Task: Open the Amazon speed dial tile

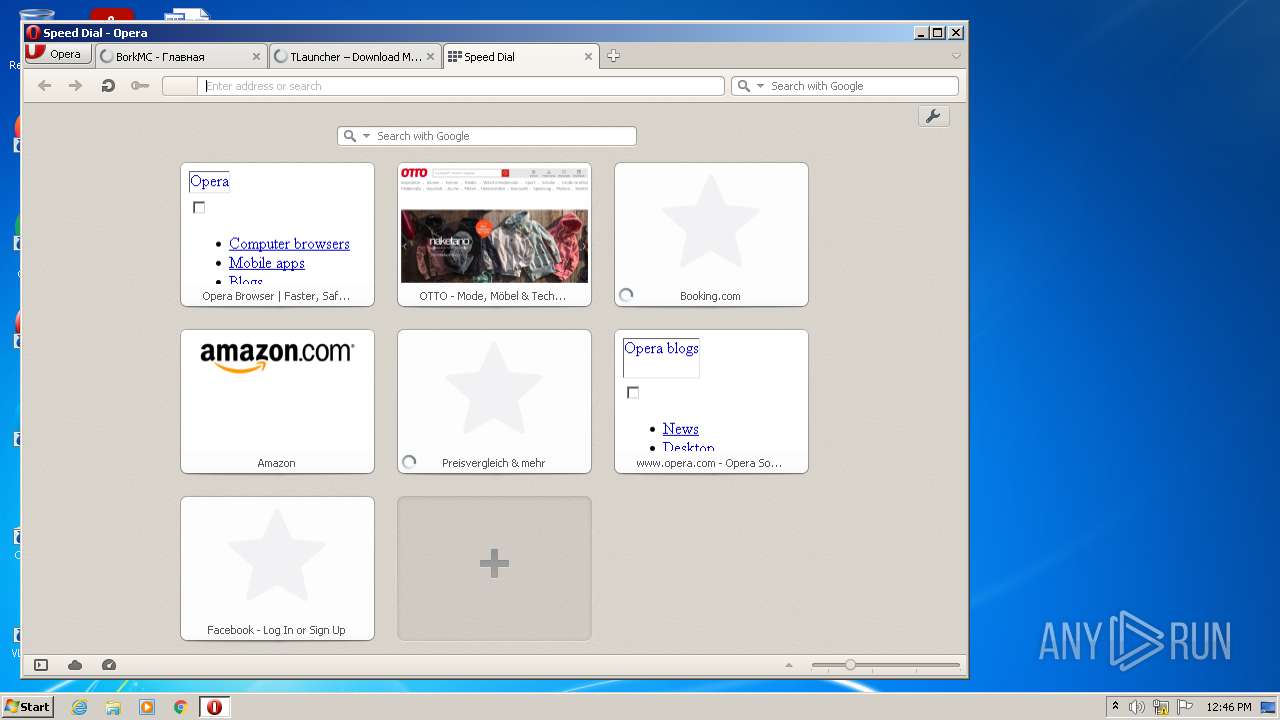Action: pyautogui.click(x=277, y=402)
